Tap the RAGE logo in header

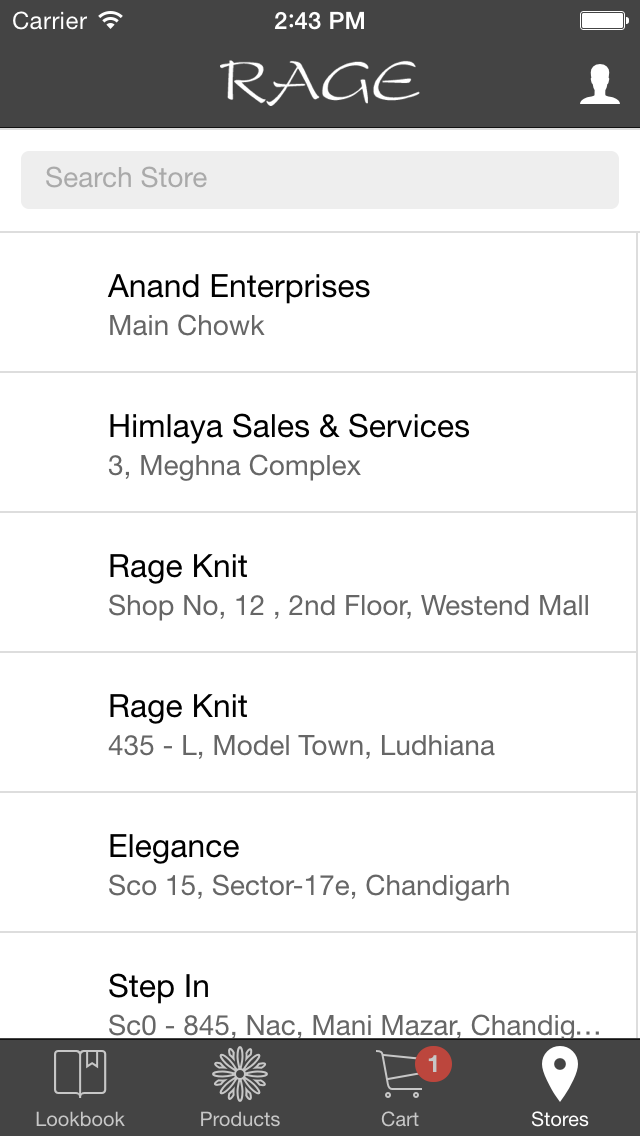(320, 83)
